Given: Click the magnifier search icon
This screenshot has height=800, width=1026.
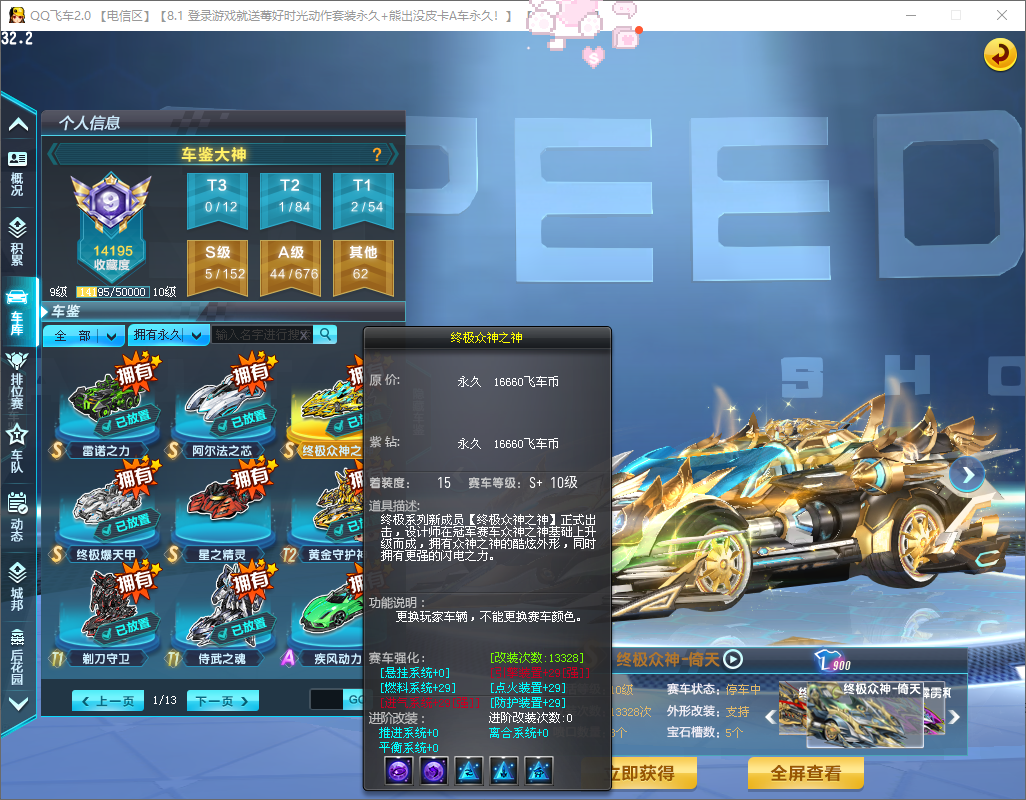Looking at the screenshot, I should 325,334.
